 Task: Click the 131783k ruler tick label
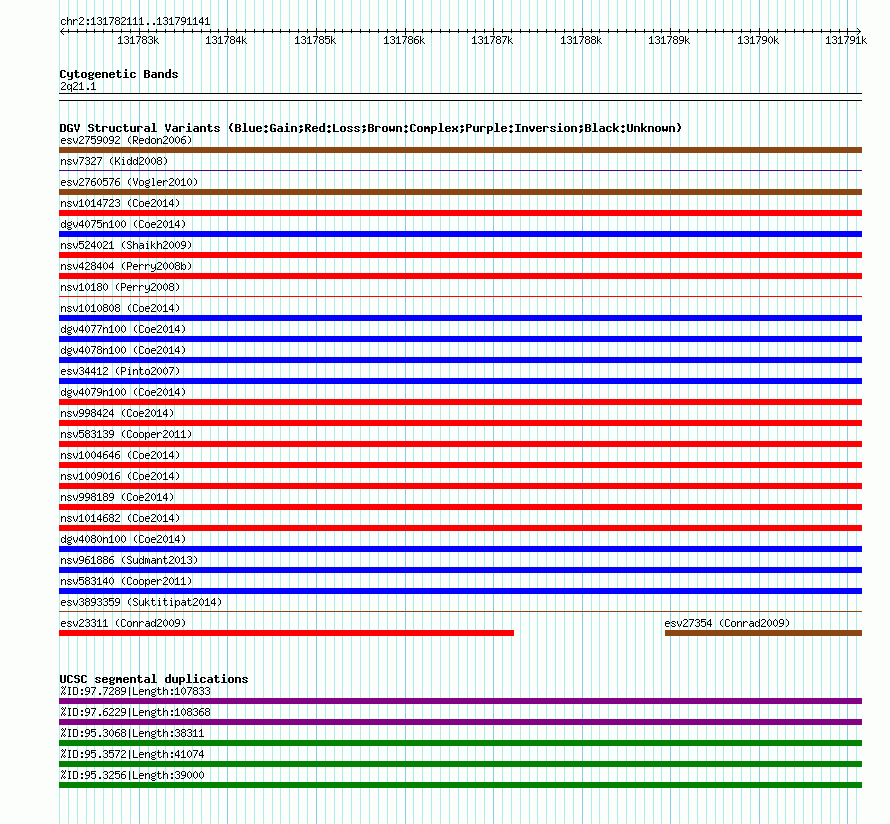tap(138, 40)
